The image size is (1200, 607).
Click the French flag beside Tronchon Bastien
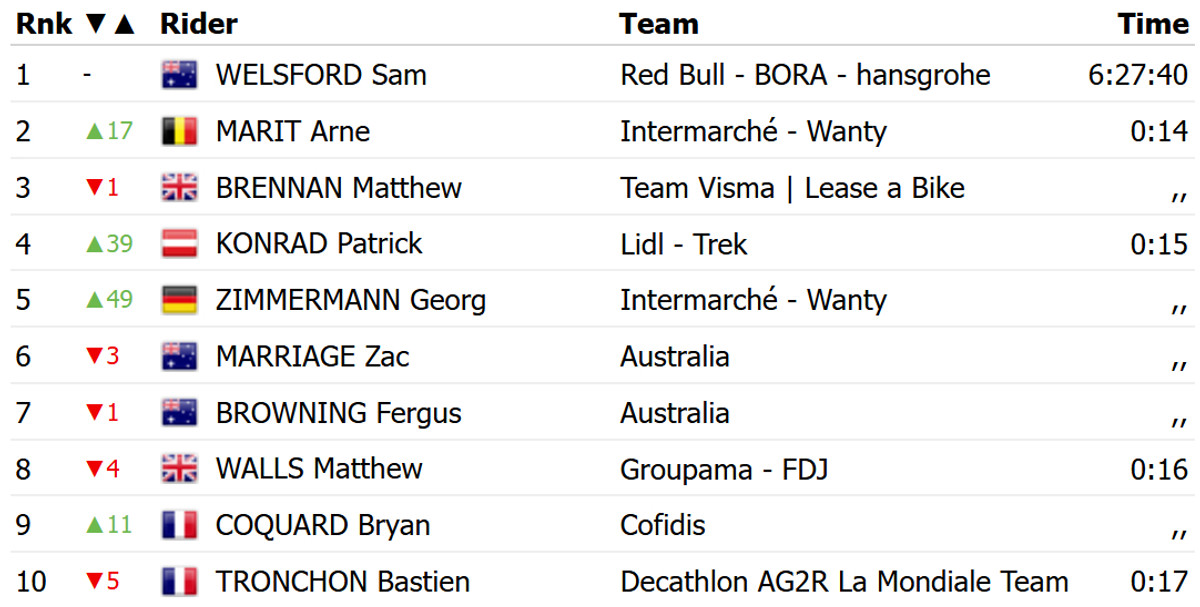pos(179,581)
